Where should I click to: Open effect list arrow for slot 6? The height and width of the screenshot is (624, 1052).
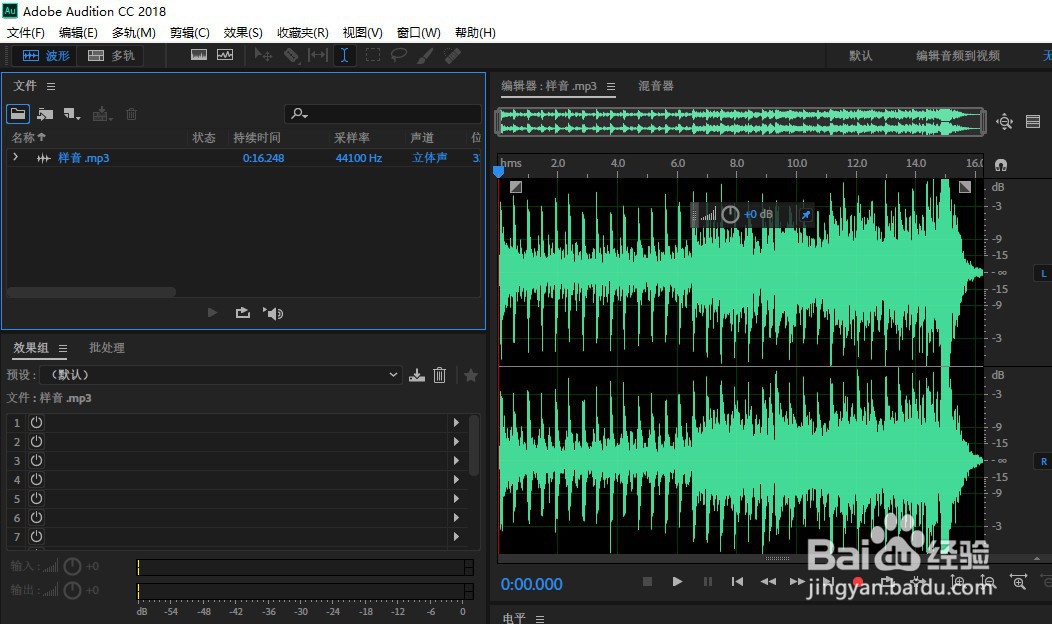point(456,517)
